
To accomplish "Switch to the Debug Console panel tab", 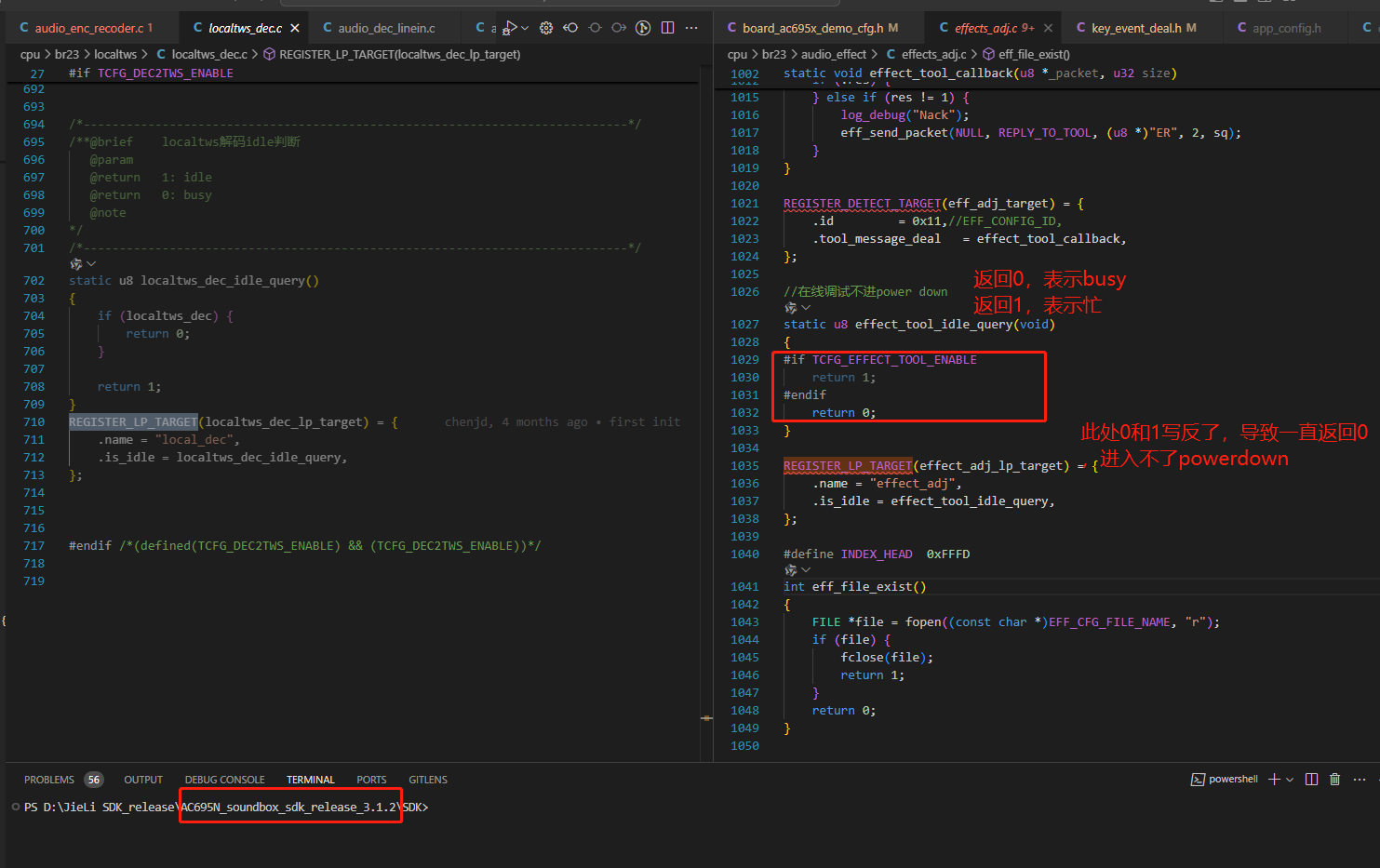I will (224, 780).
